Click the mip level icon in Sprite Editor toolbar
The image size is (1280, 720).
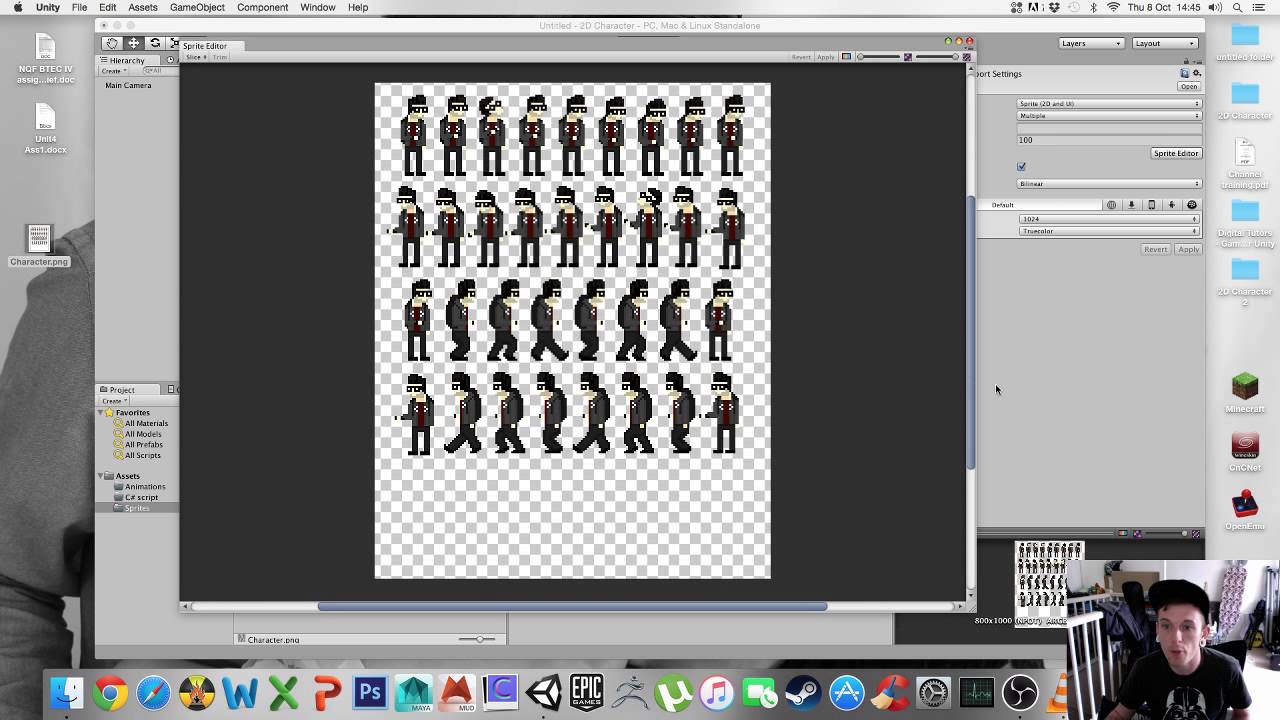[x=908, y=57]
